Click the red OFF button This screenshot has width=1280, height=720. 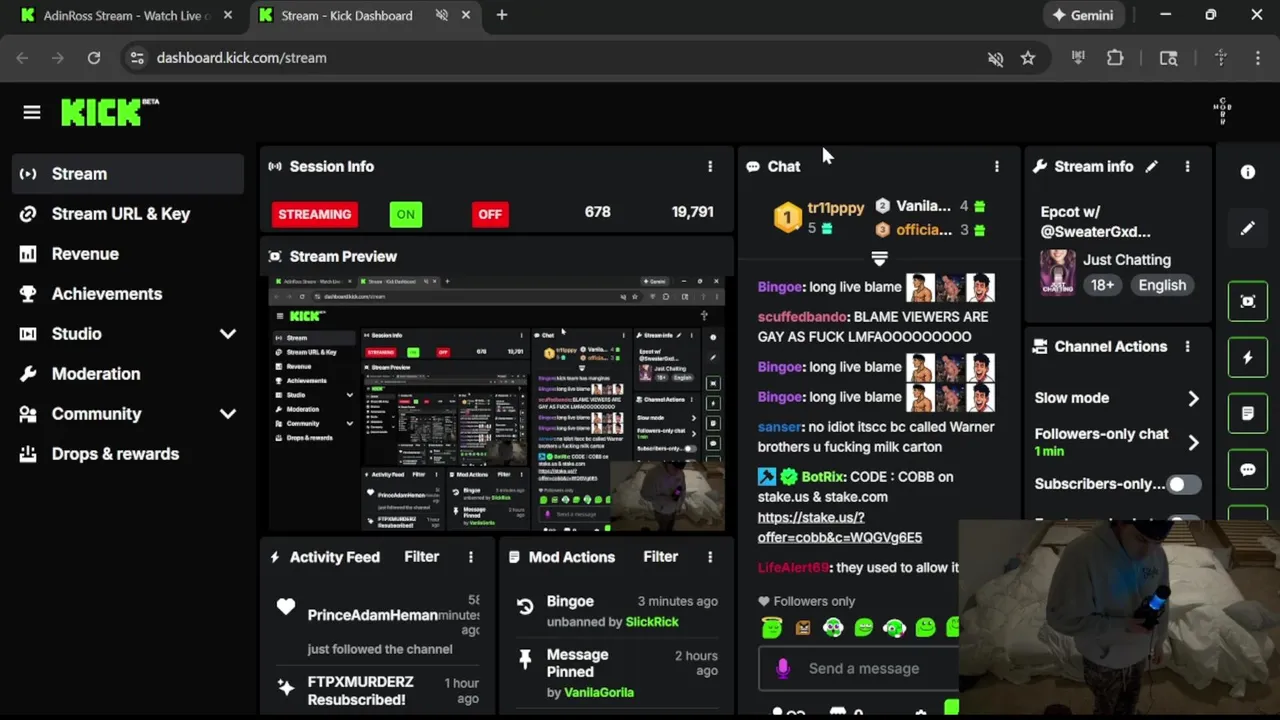coord(490,214)
